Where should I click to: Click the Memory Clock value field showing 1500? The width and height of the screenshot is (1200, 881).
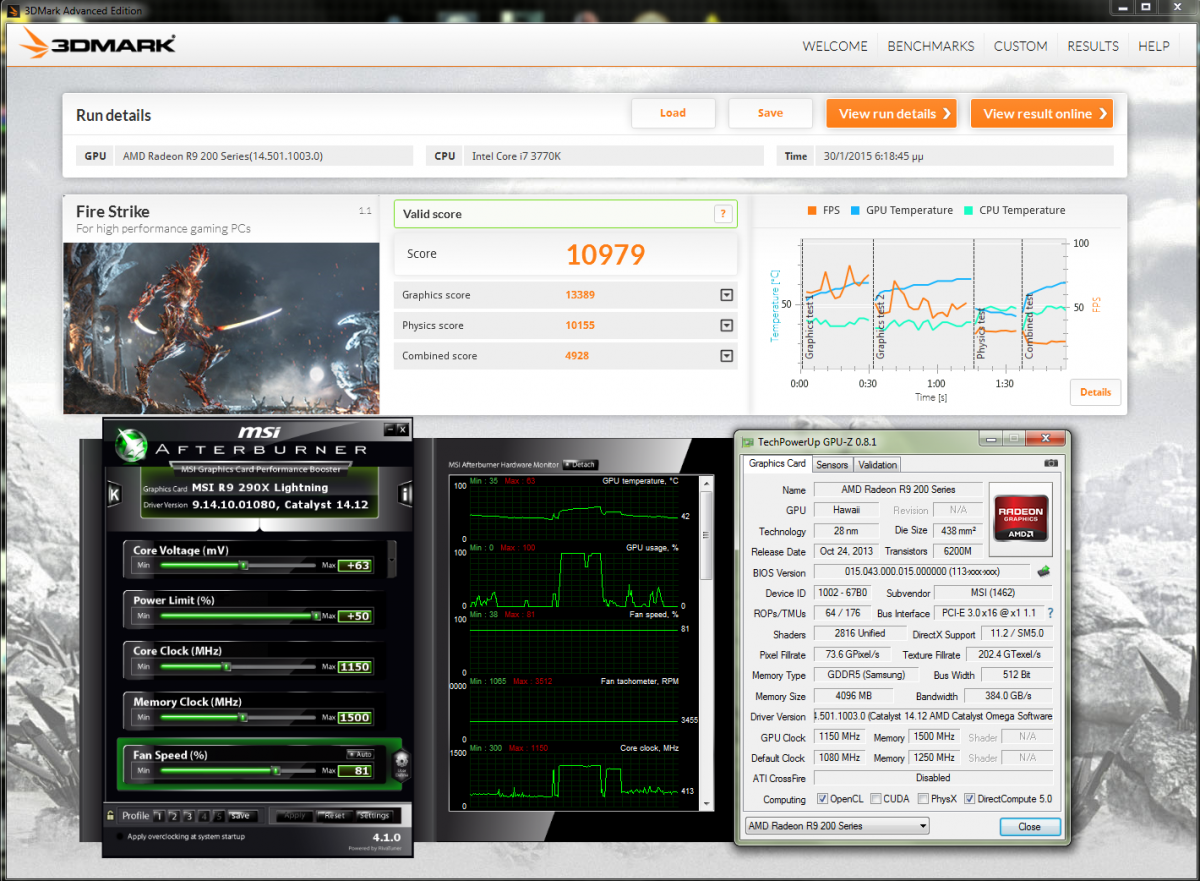point(354,718)
